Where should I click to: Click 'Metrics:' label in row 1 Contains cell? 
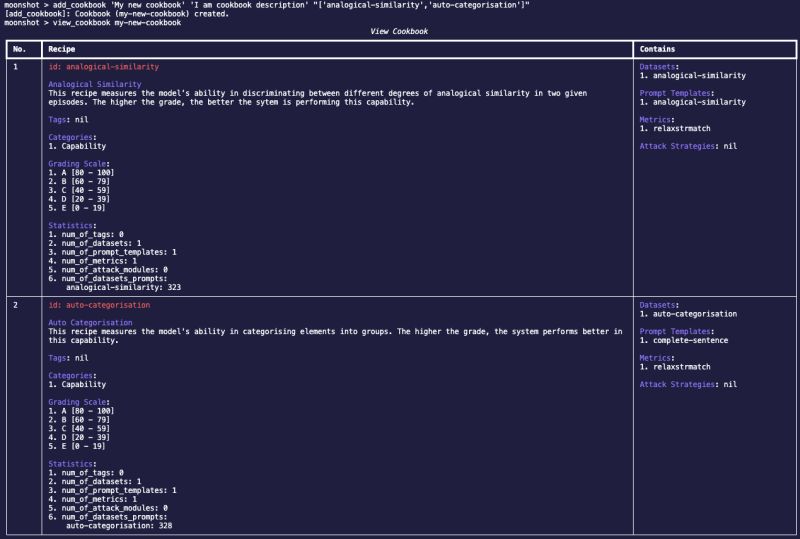click(x=657, y=120)
